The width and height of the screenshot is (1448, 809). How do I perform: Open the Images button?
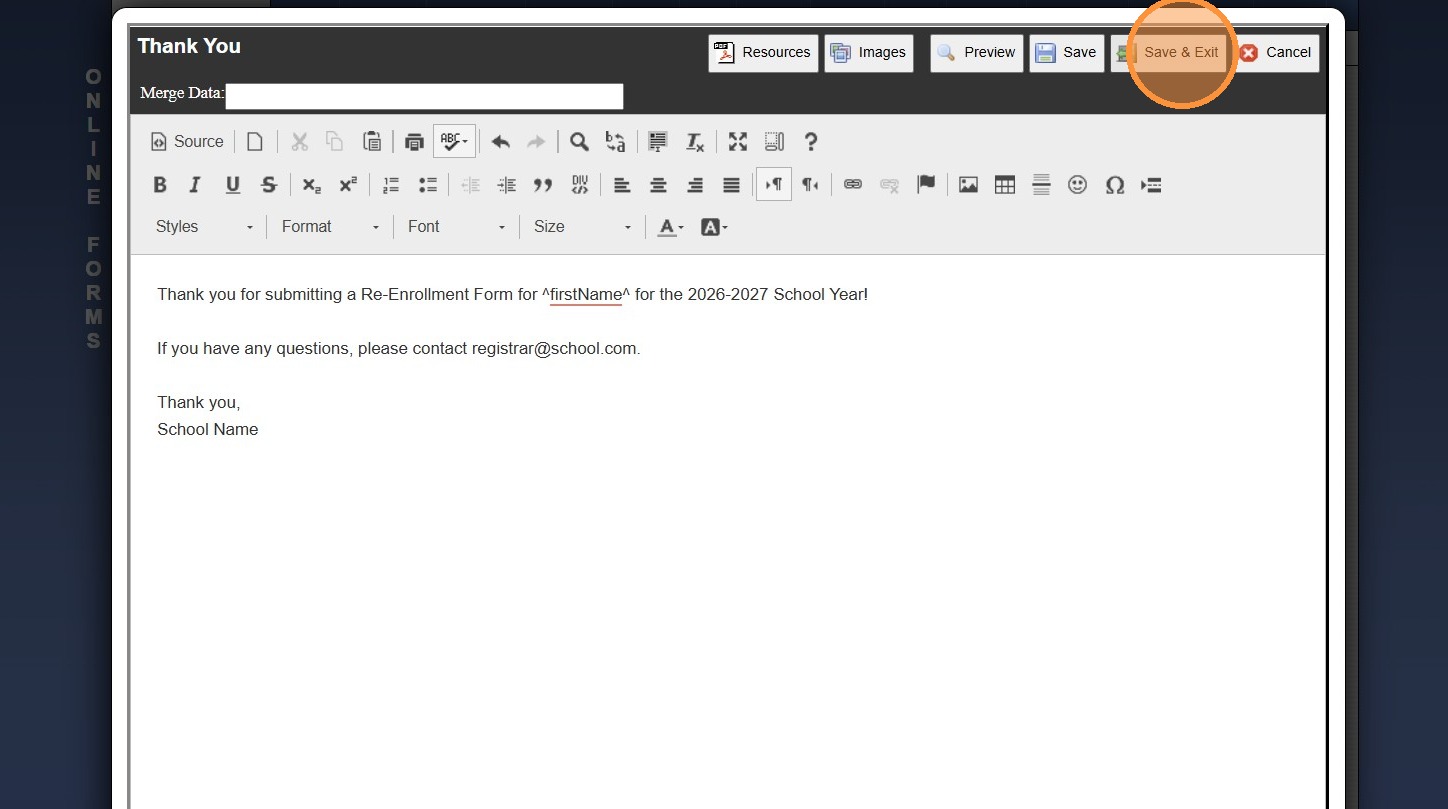coord(868,53)
